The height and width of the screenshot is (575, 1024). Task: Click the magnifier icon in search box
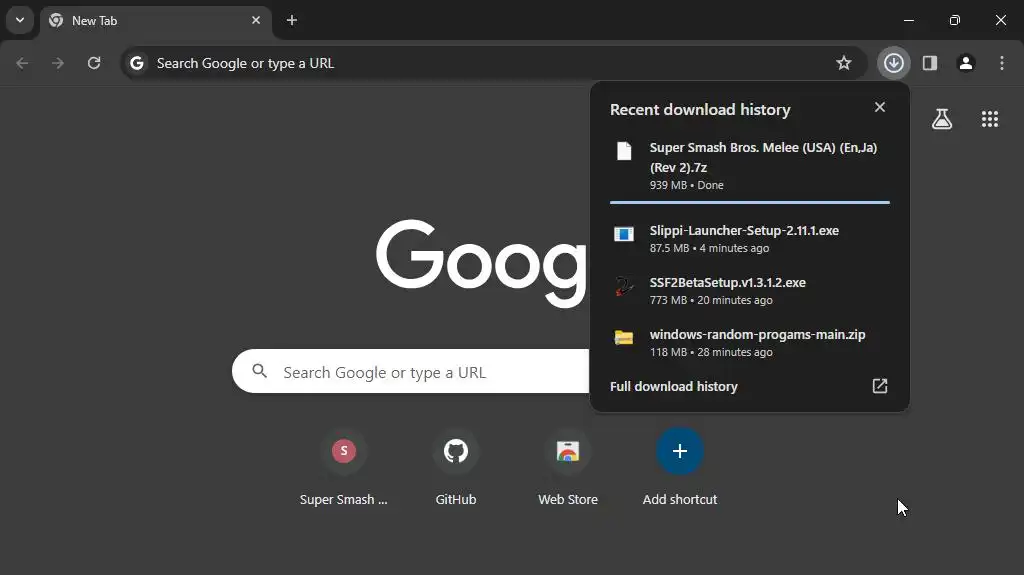[x=260, y=371]
